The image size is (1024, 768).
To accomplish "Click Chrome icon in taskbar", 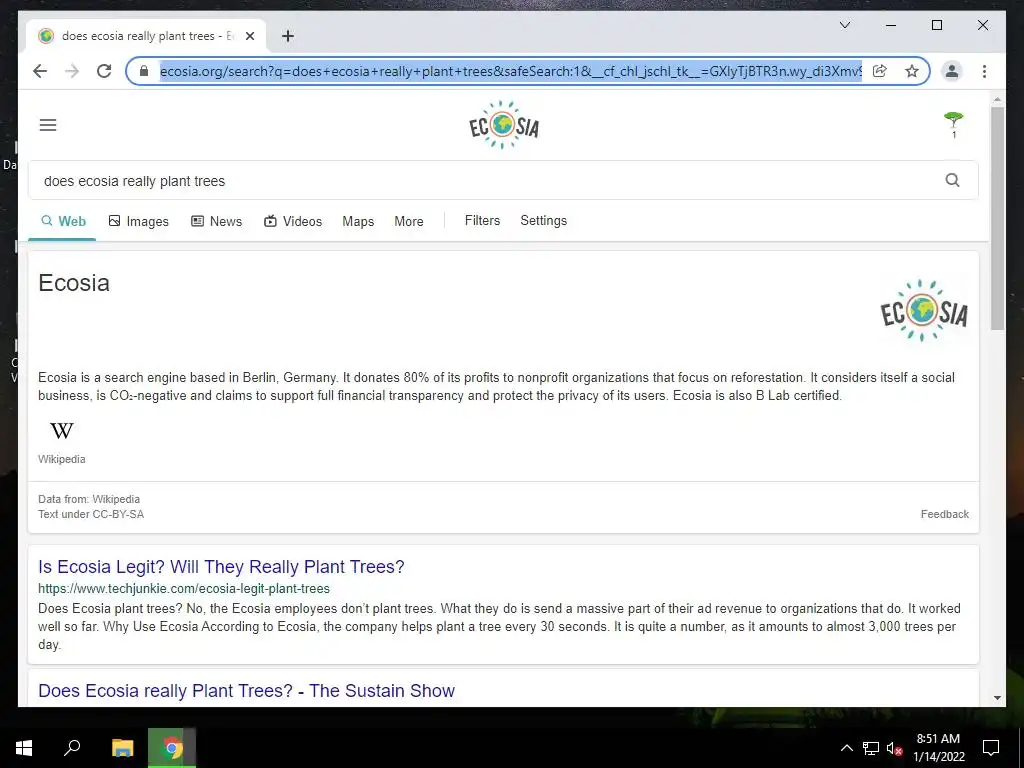I will 172,748.
